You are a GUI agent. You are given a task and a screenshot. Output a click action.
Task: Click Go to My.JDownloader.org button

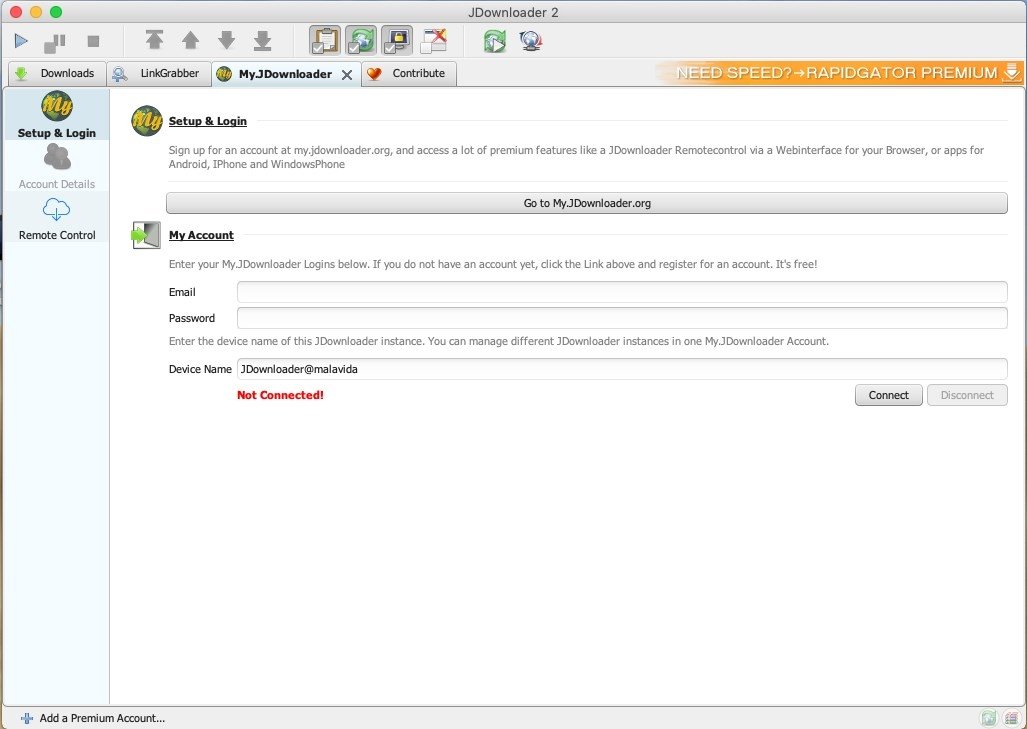[x=587, y=203]
